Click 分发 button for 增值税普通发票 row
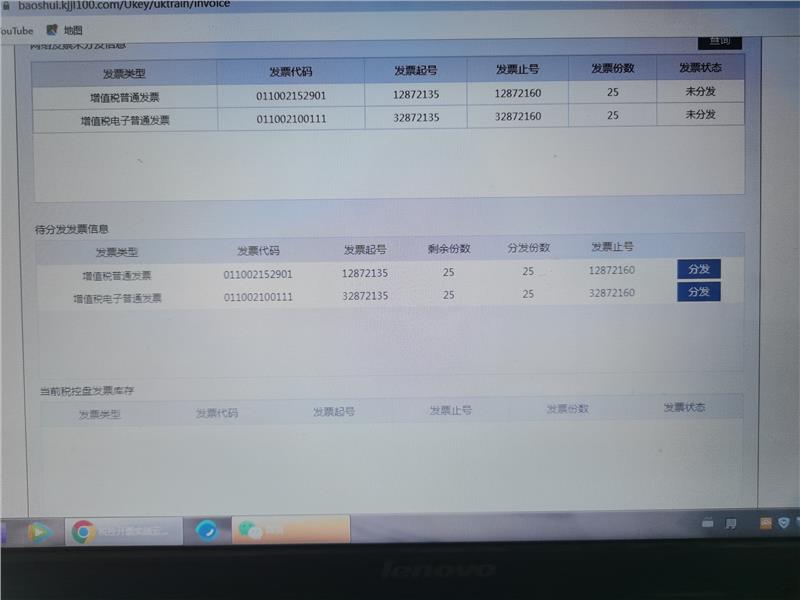 [x=698, y=269]
